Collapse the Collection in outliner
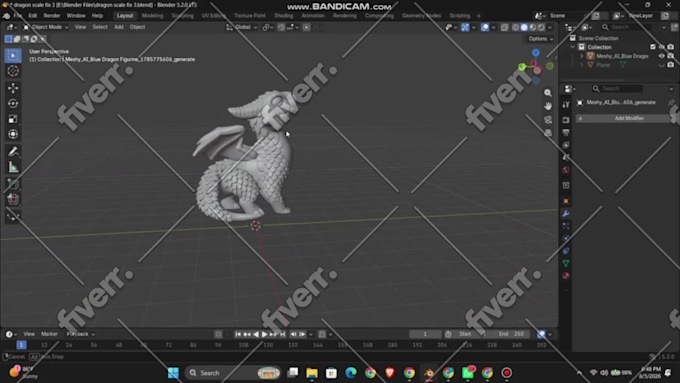 point(572,47)
